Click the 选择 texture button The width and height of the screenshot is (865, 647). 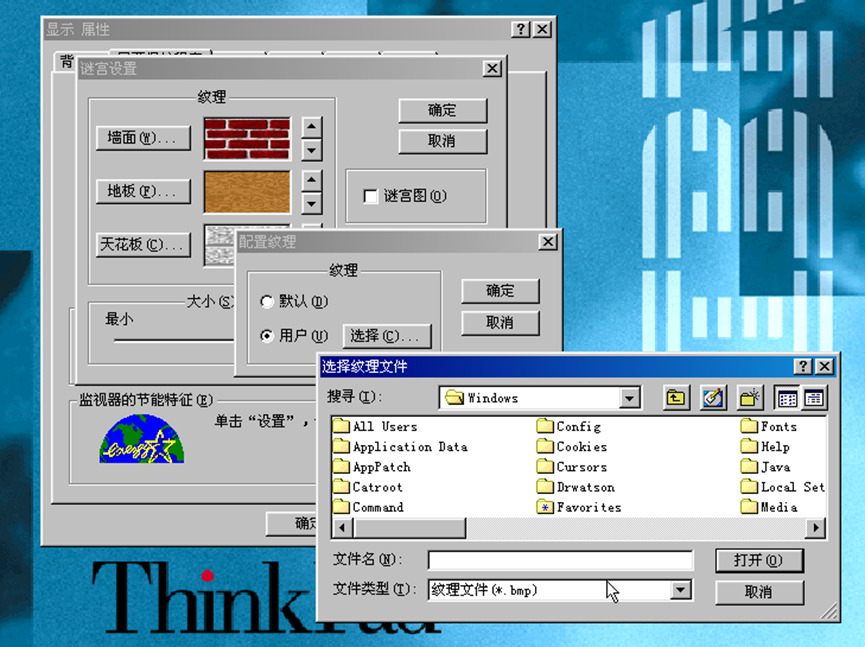click(387, 336)
